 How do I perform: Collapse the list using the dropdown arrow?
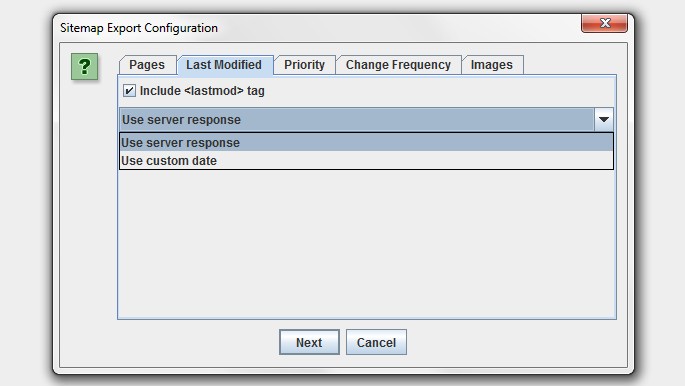point(604,119)
